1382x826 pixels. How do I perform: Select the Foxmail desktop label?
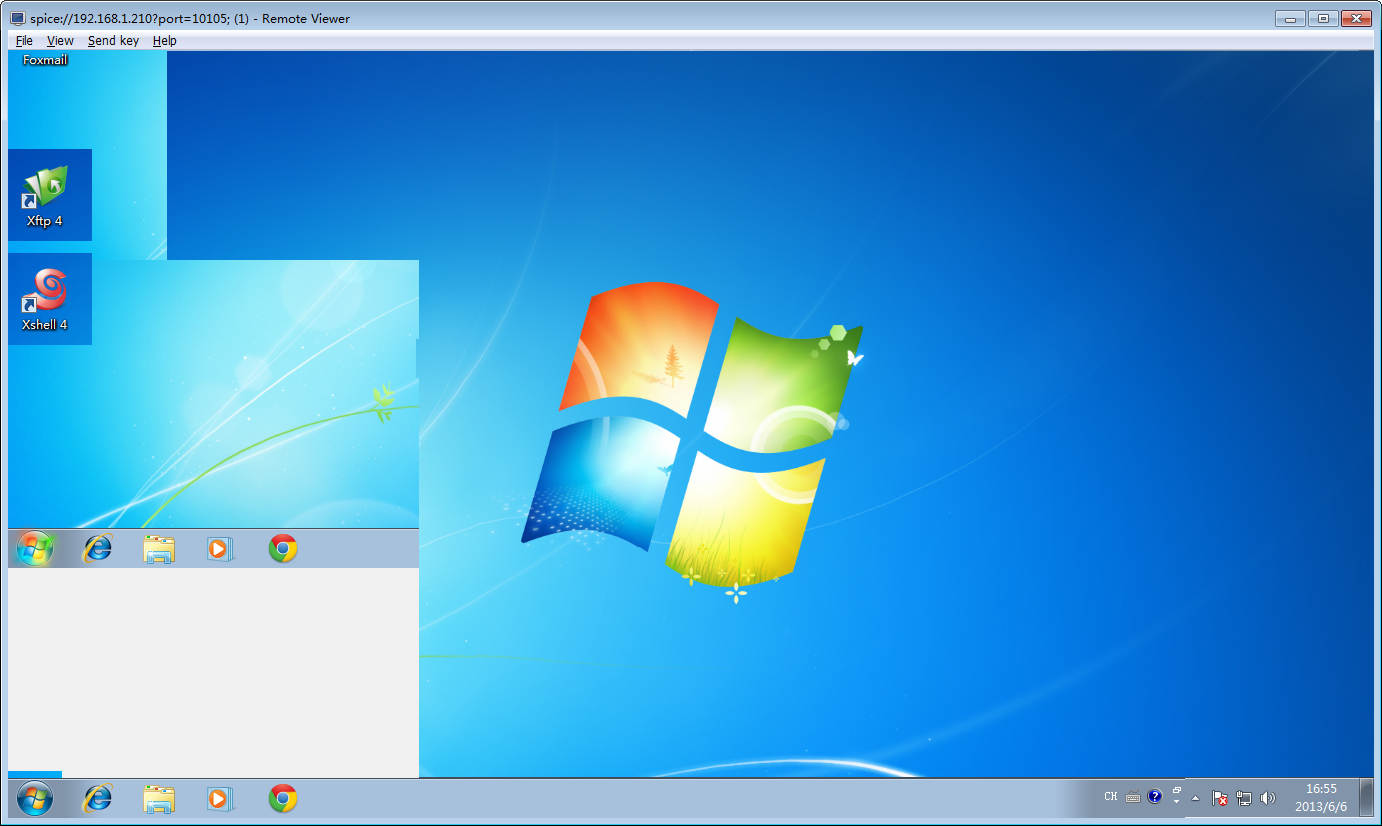[45, 60]
